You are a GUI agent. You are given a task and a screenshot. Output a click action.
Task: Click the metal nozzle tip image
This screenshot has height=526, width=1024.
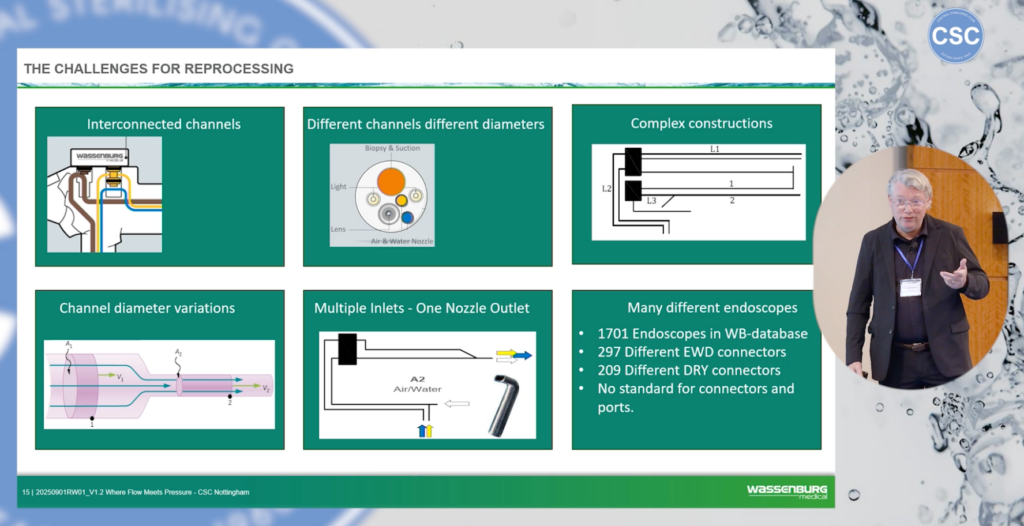pyautogui.click(x=504, y=405)
